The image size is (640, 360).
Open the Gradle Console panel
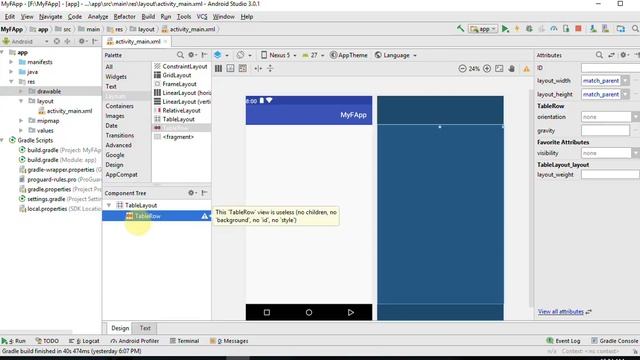pos(614,341)
